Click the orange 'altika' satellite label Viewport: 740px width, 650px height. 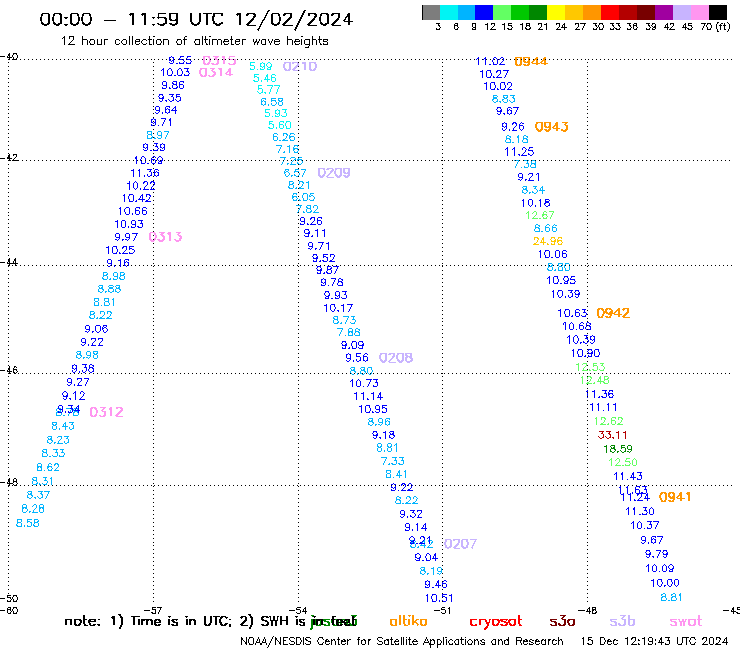pos(408,621)
